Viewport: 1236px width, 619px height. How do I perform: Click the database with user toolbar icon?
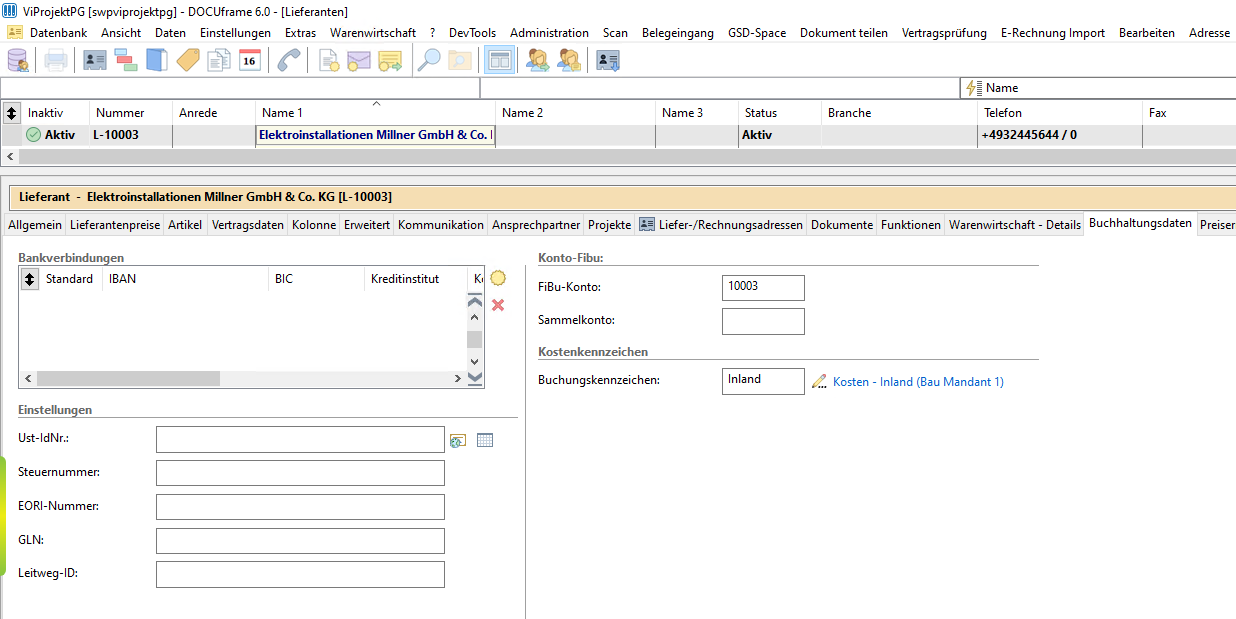18,60
